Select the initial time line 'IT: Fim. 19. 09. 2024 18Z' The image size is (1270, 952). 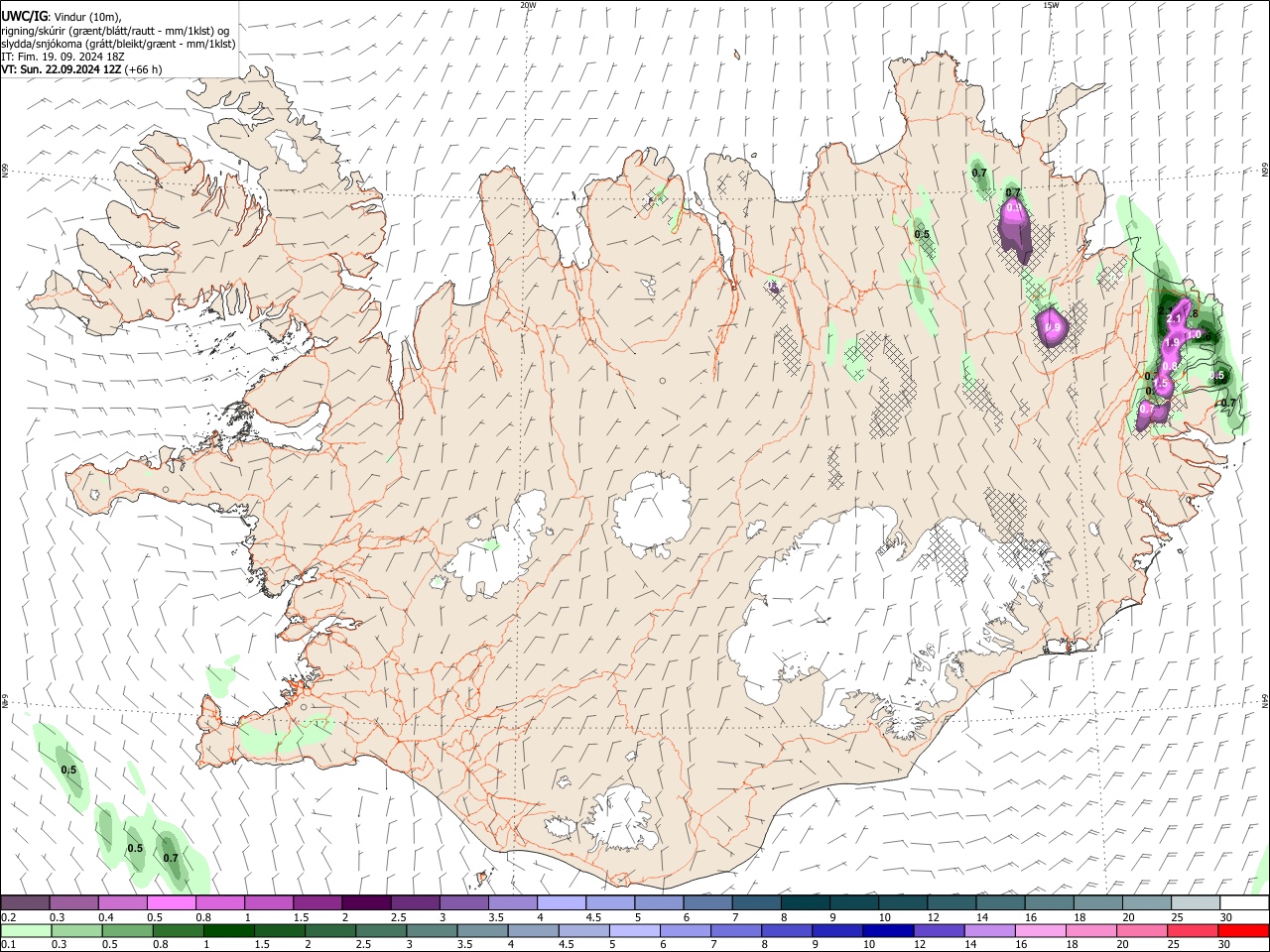63,57
